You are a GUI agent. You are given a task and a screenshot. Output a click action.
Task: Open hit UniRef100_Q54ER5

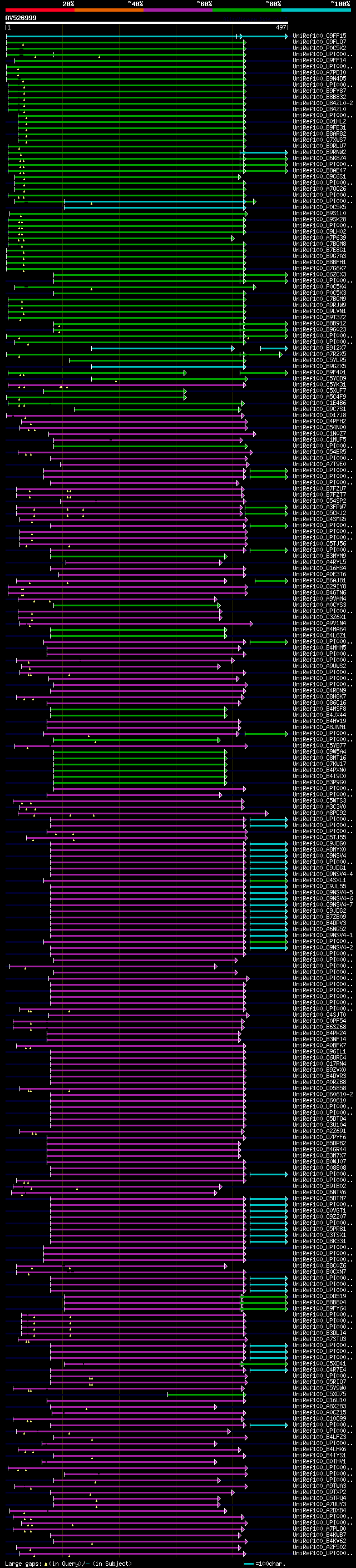tap(319, 452)
